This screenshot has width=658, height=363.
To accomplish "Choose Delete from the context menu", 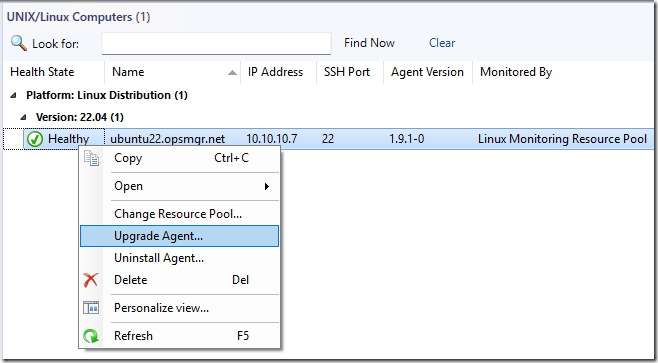I will pos(180,280).
